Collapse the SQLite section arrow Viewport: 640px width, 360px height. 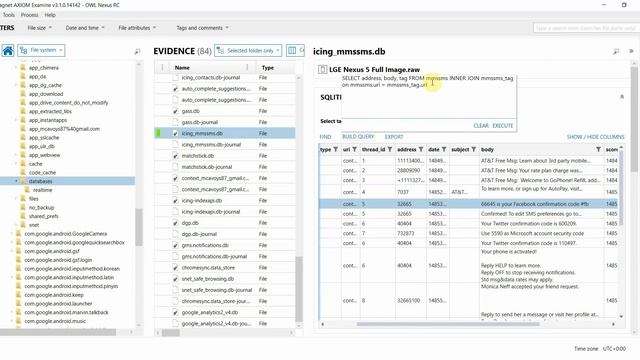622,97
